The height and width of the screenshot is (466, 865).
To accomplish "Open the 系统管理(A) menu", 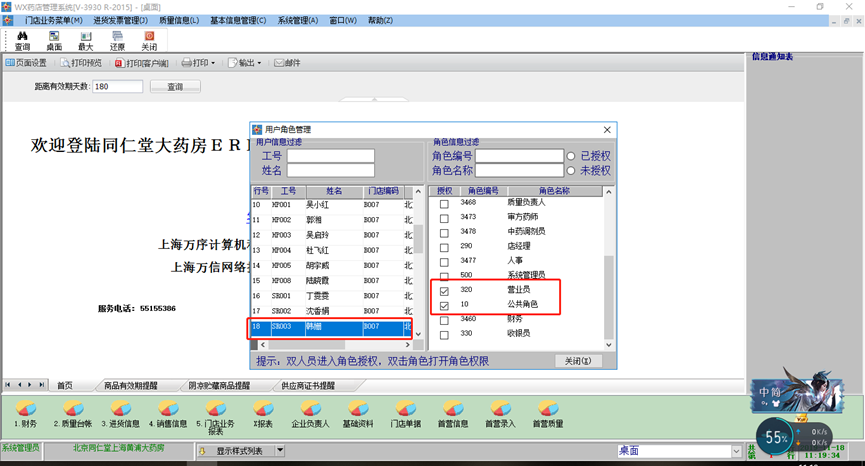I will tap(298, 20).
